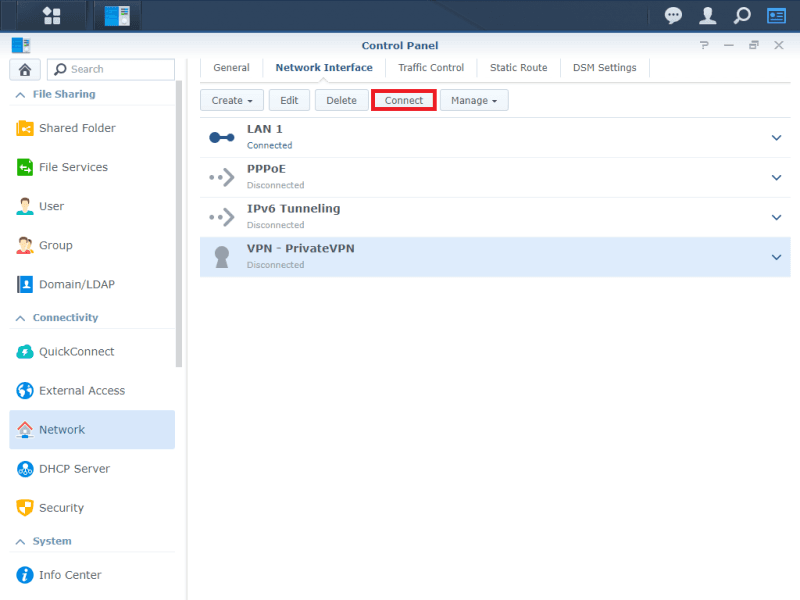Expand the VPN - PrivateVPN details chevron
The height and width of the screenshot is (600, 800).
click(776, 257)
